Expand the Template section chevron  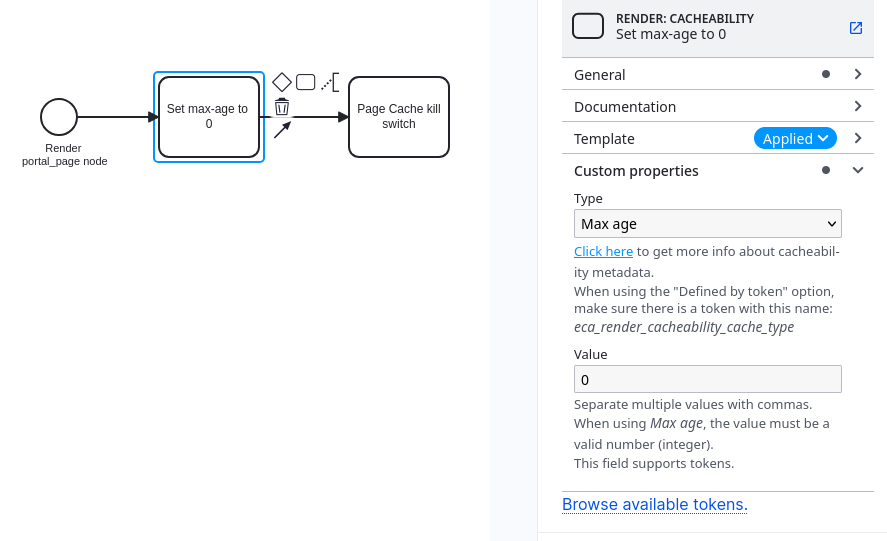(858, 138)
